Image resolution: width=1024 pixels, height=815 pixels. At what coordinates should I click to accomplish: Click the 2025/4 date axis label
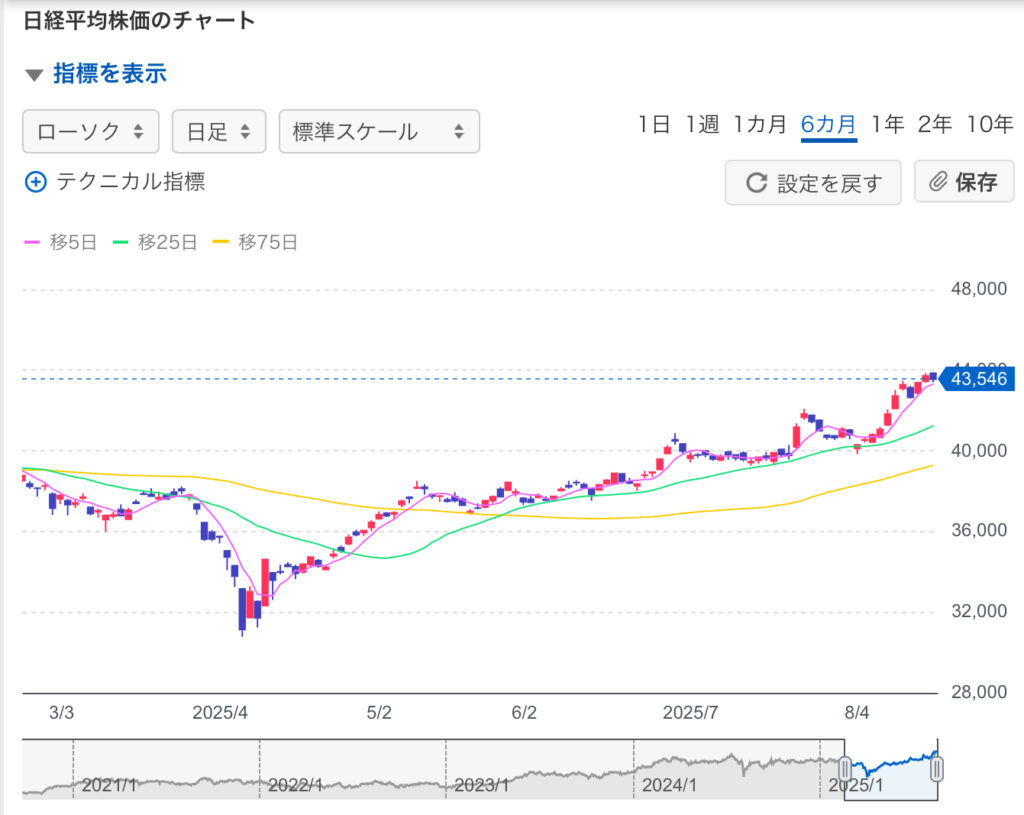[220, 712]
